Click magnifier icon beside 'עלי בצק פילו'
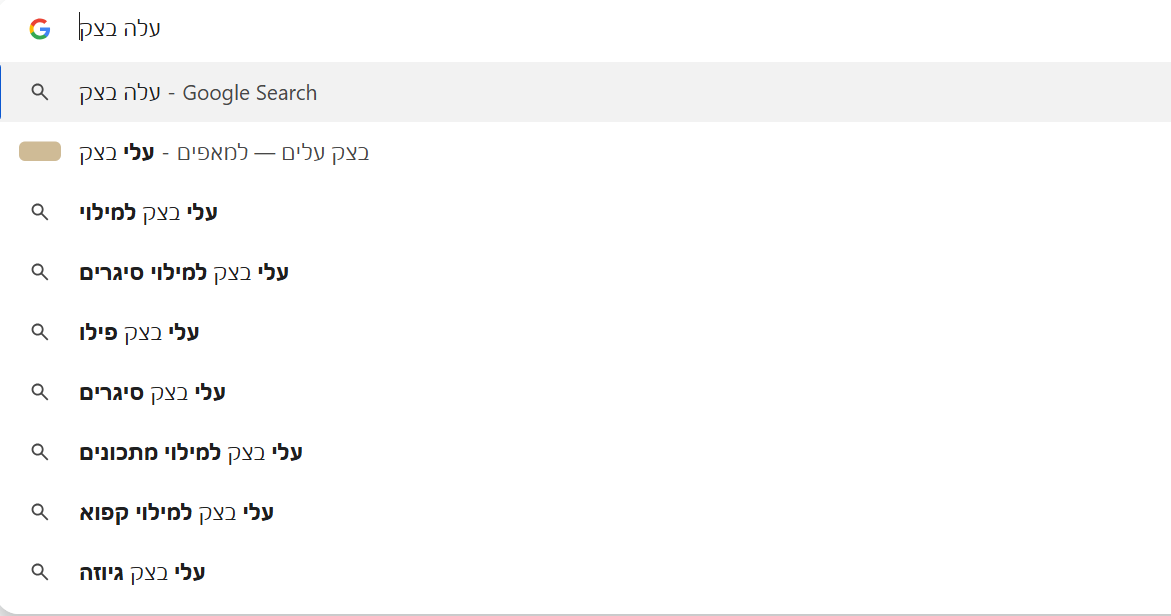The image size is (1171, 616). click(x=40, y=332)
